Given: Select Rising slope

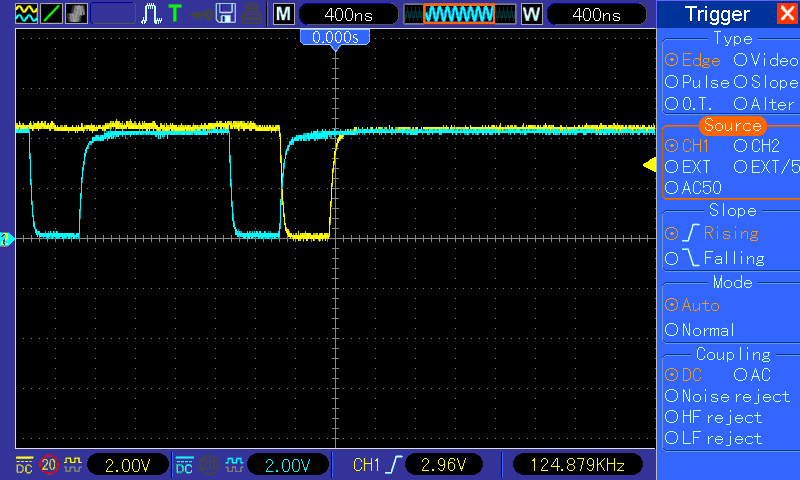Looking at the screenshot, I should [x=712, y=234].
